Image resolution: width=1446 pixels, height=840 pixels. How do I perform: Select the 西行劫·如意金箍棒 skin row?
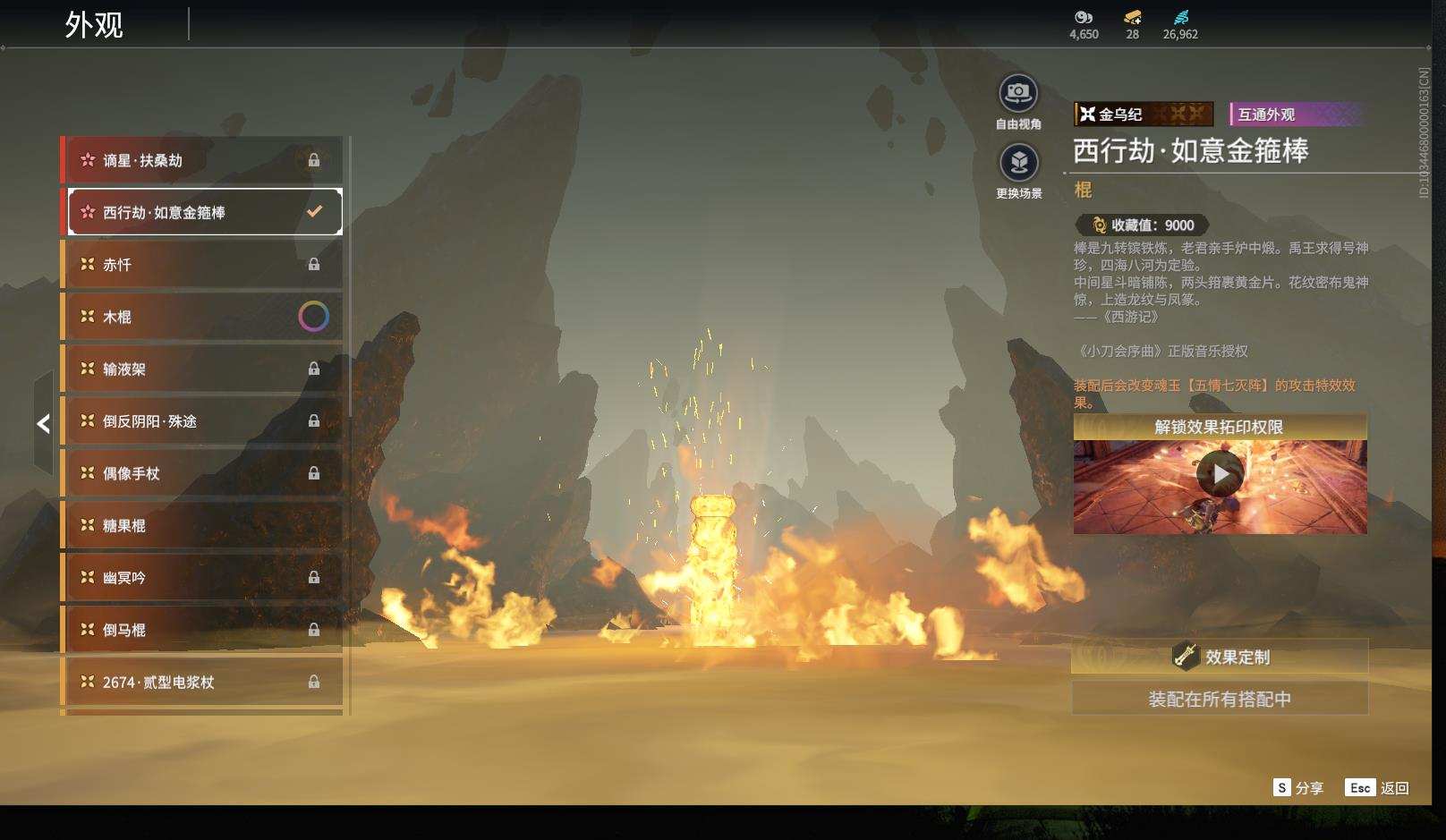tap(205, 212)
